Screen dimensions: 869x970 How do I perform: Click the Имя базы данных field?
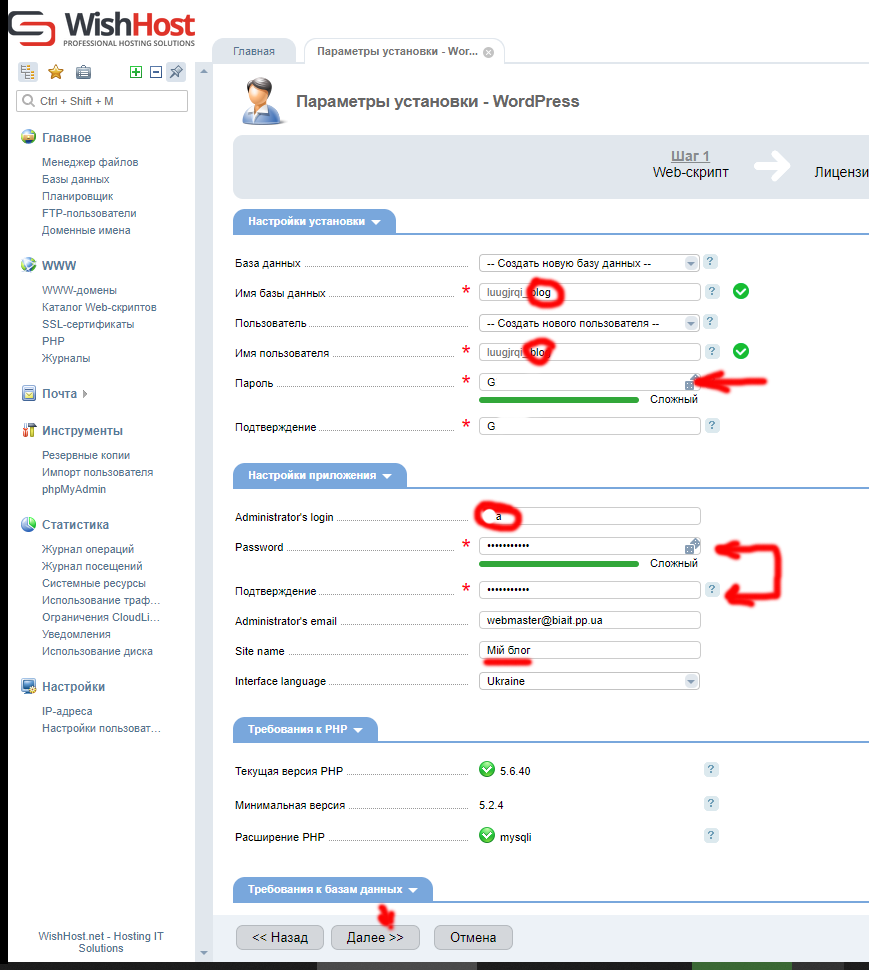[589, 292]
